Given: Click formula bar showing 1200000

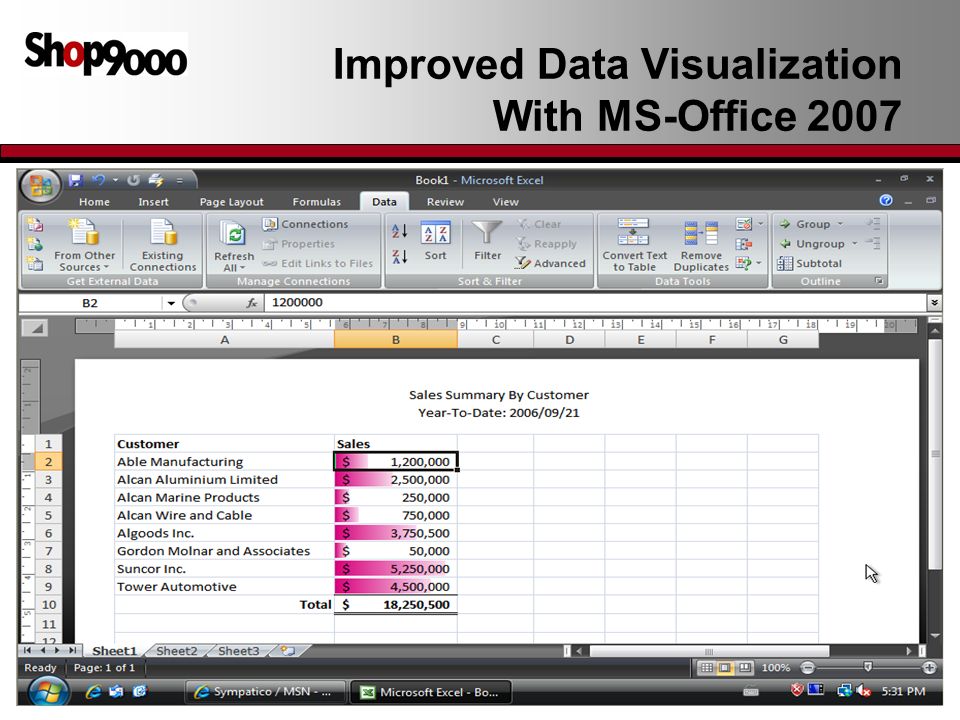Looking at the screenshot, I should [595, 302].
